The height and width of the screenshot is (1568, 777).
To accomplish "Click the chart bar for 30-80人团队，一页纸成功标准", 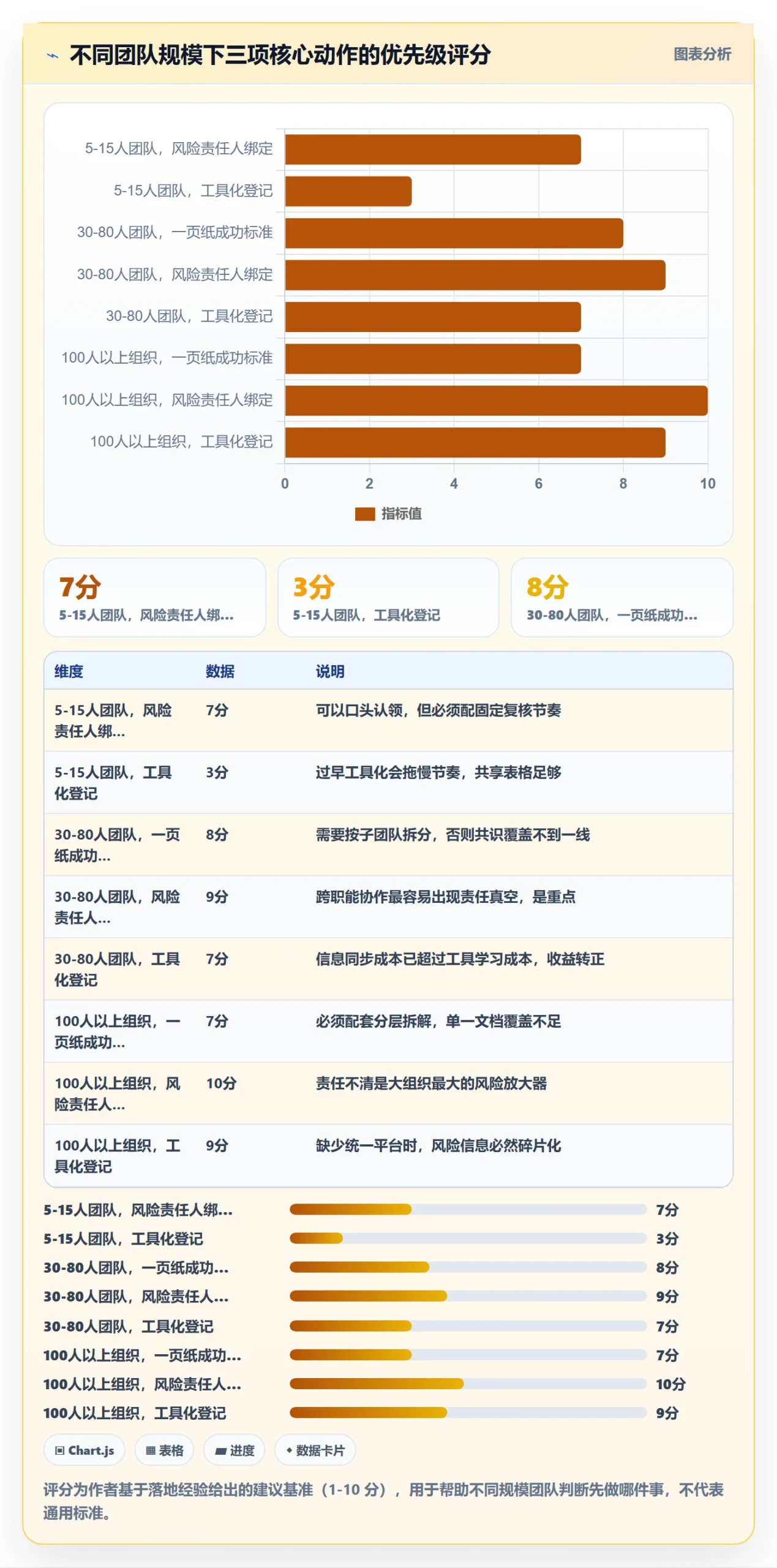I will click(x=454, y=233).
